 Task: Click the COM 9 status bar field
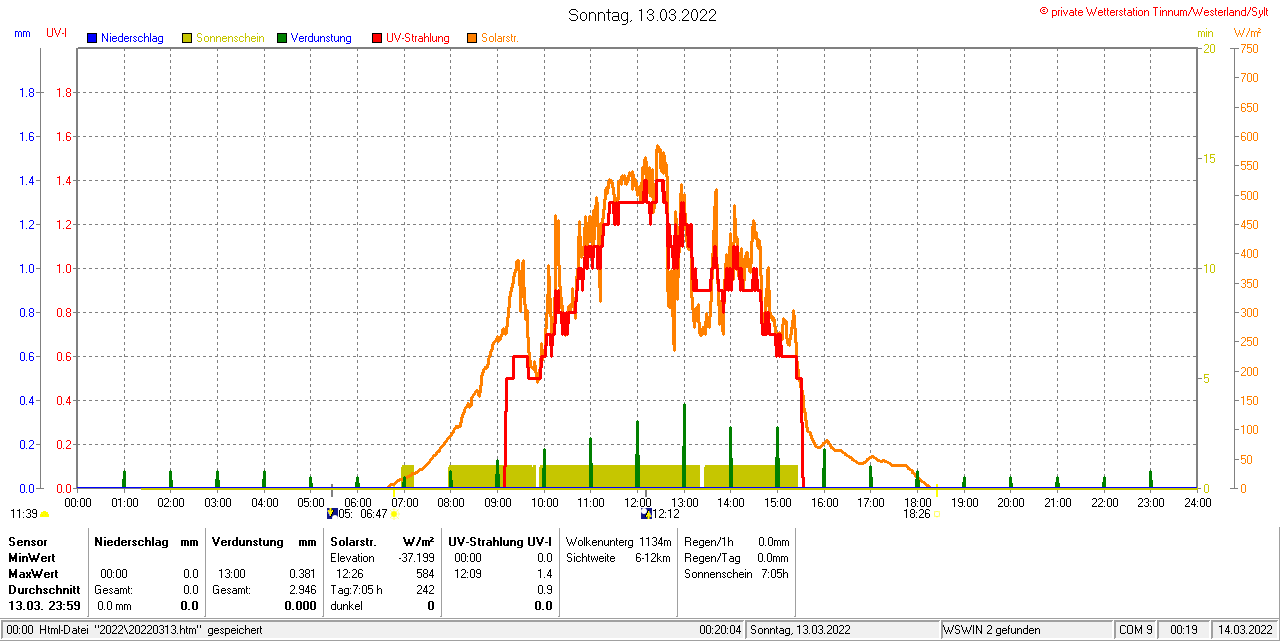tap(1136, 630)
